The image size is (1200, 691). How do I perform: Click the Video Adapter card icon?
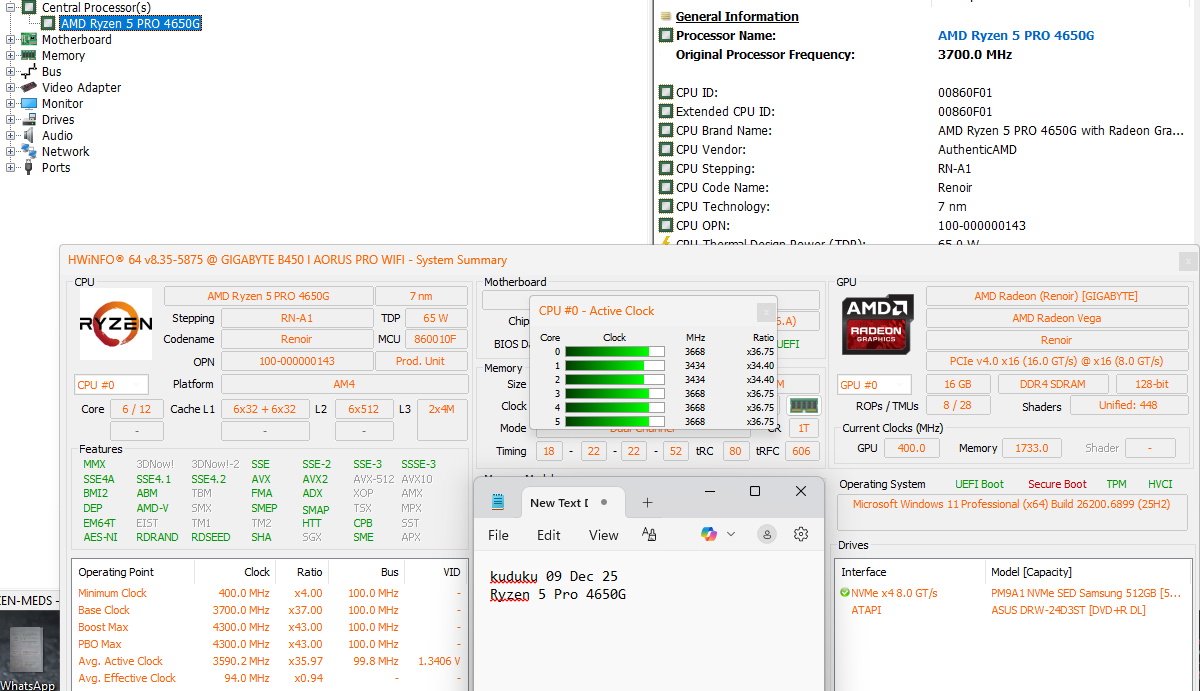[29, 88]
